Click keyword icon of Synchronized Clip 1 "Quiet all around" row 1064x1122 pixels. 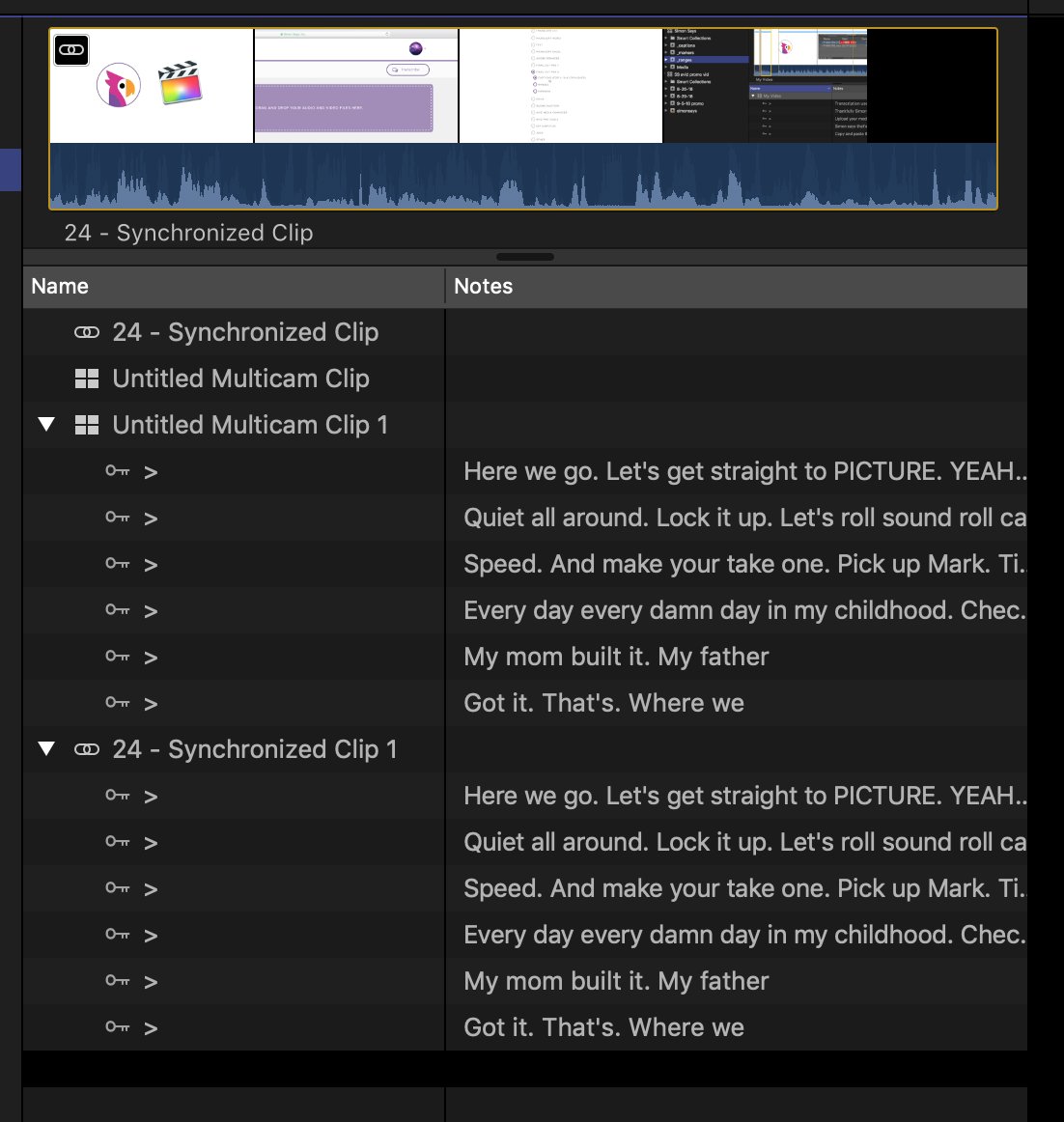(118, 842)
